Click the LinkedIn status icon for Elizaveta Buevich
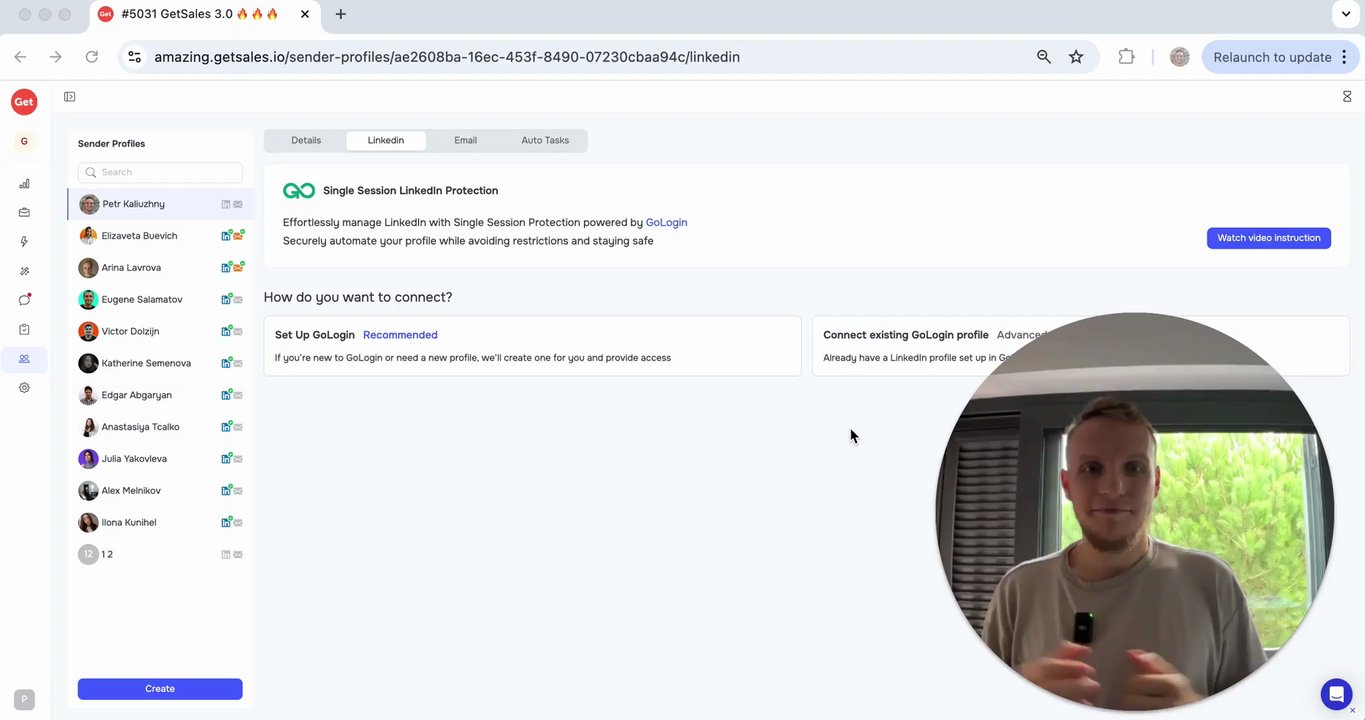The width and height of the screenshot is (1365, 720). tap(226, 236)
